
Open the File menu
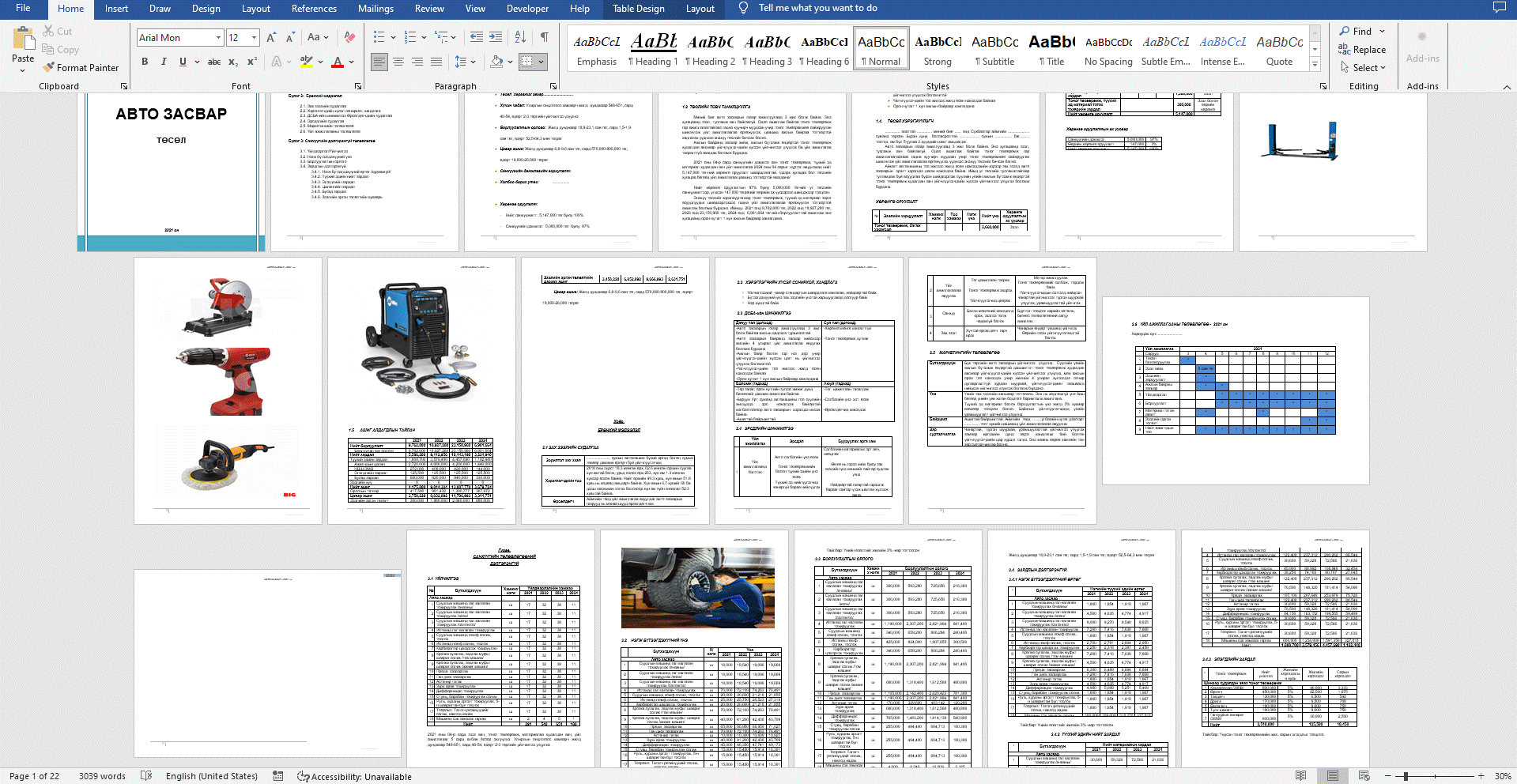(x=23, y=8)
